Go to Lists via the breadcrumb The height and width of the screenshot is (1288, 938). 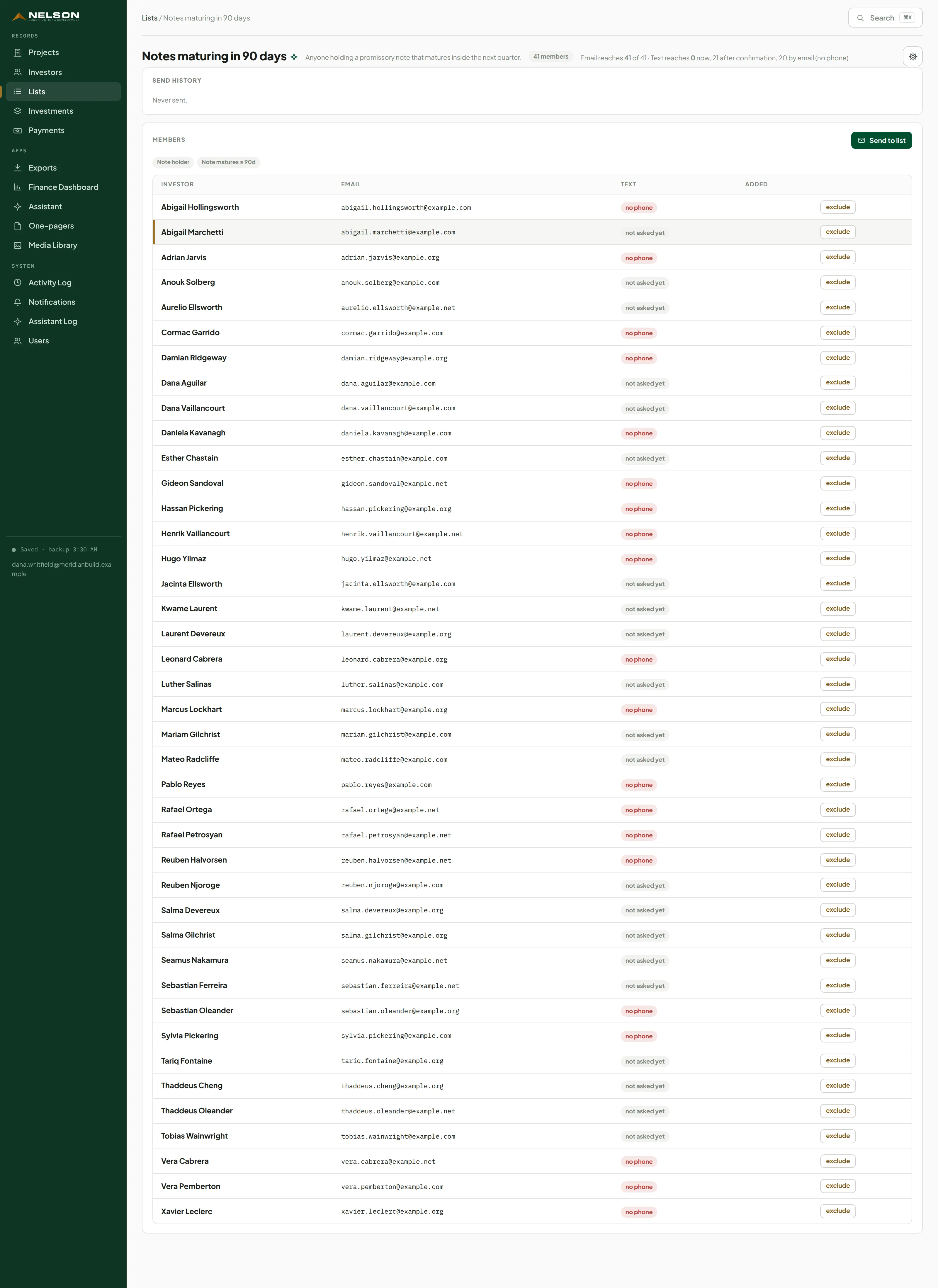click(149, 18)
